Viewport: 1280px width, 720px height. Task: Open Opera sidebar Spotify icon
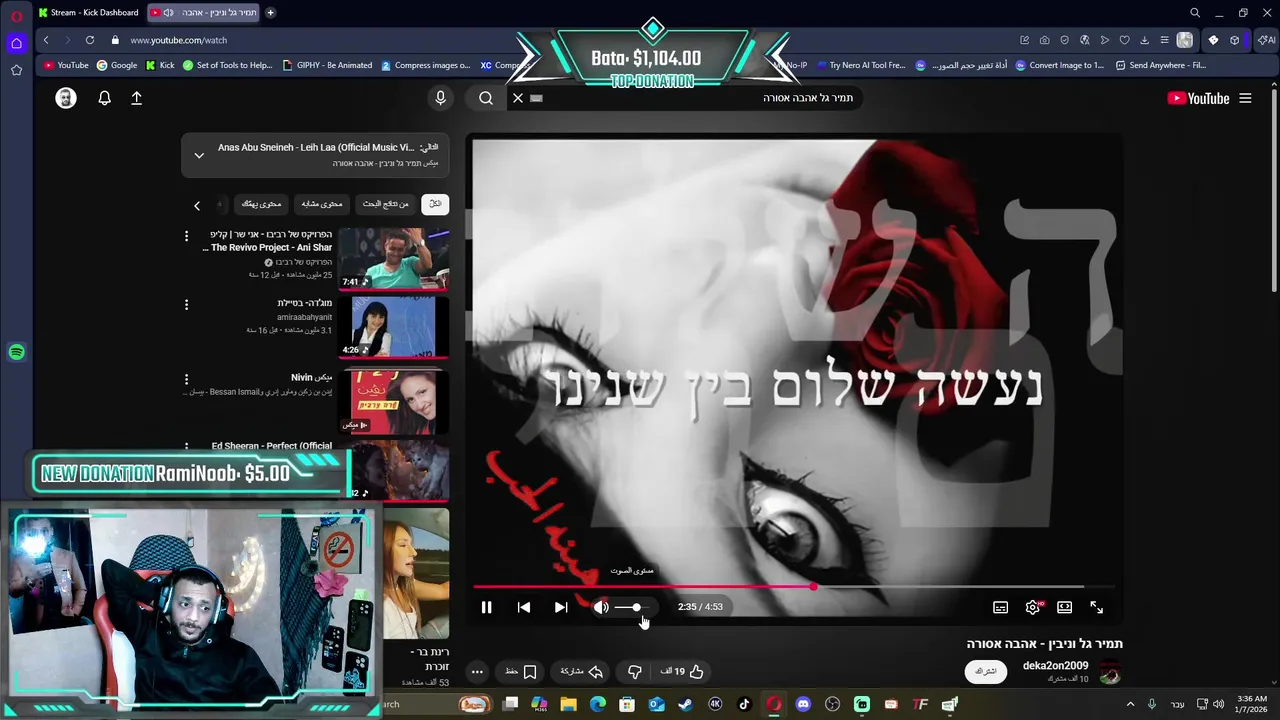click(16, 352)
